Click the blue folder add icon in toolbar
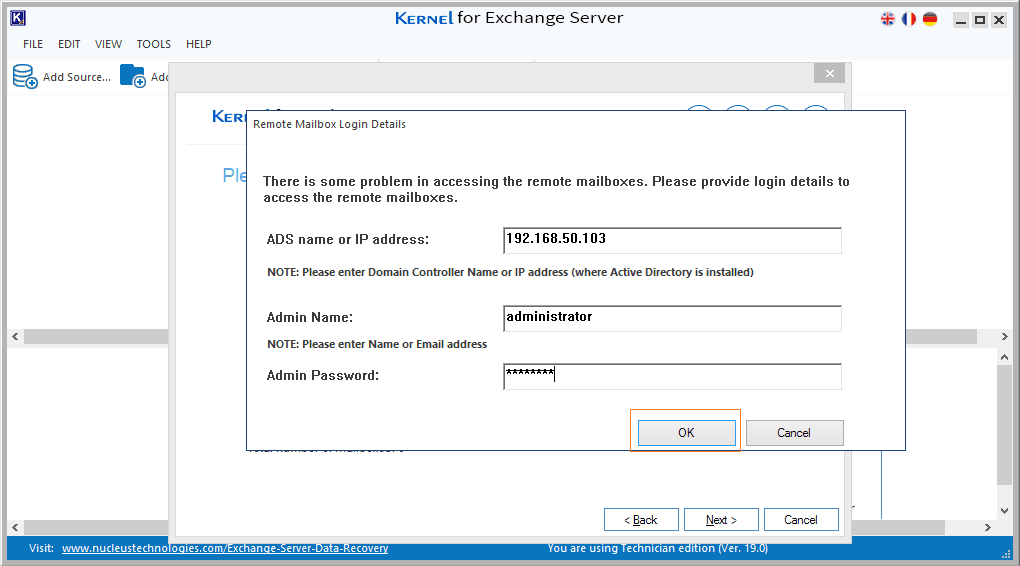 point(133,76)
